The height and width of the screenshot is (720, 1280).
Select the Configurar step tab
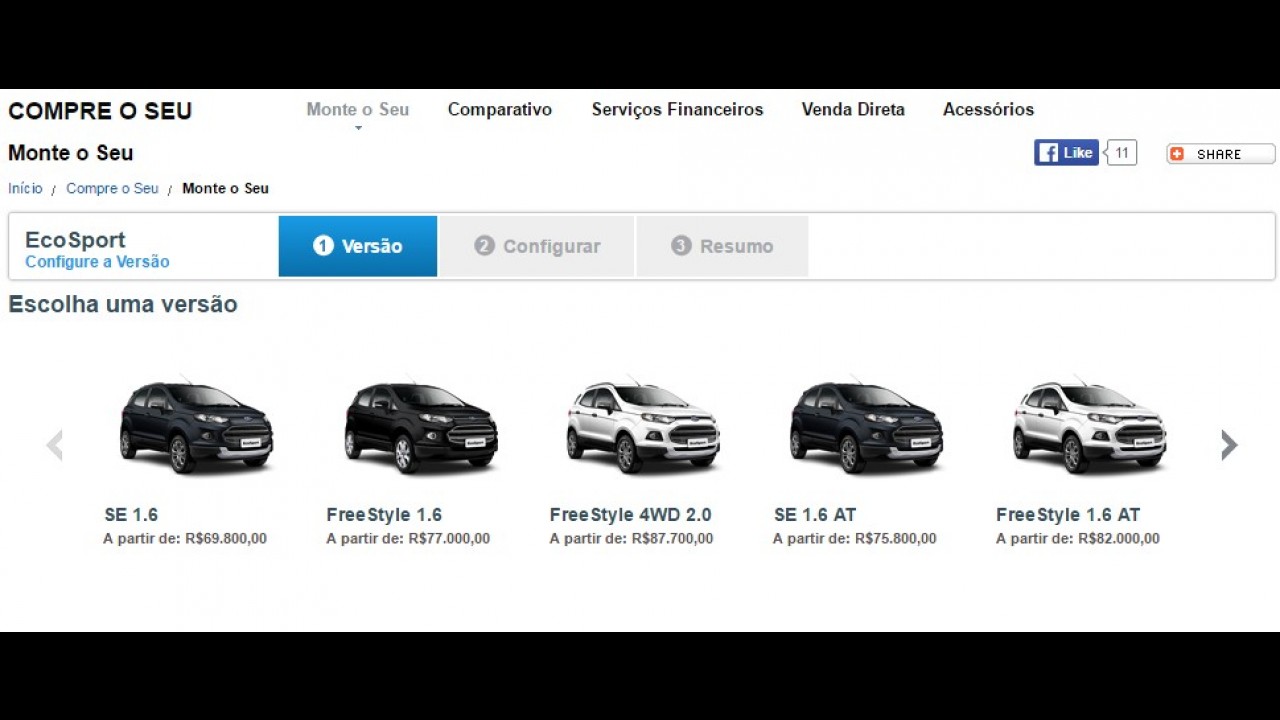(537, 246)
